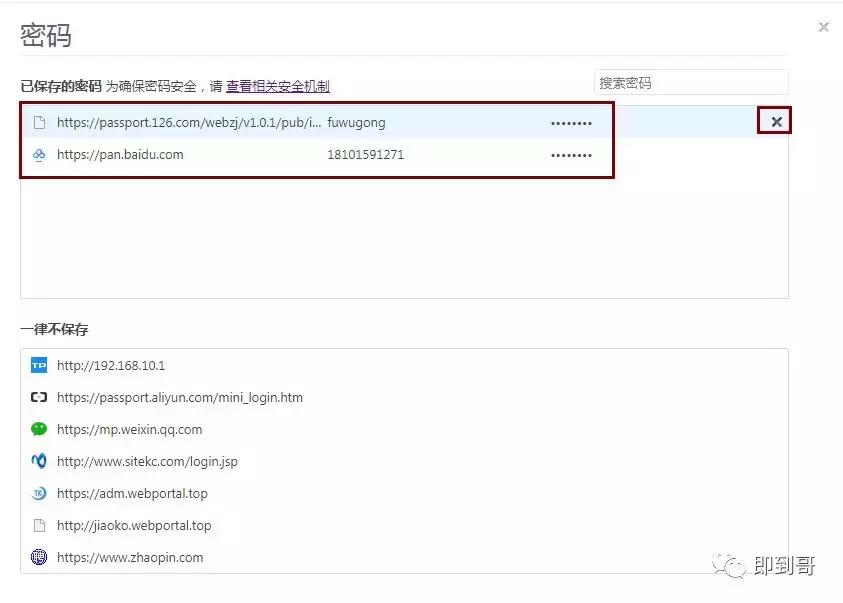Click the WeChat icon beside mp.weixin.qq.com
Screen dimensions: 843x603
tap(39, 429)
